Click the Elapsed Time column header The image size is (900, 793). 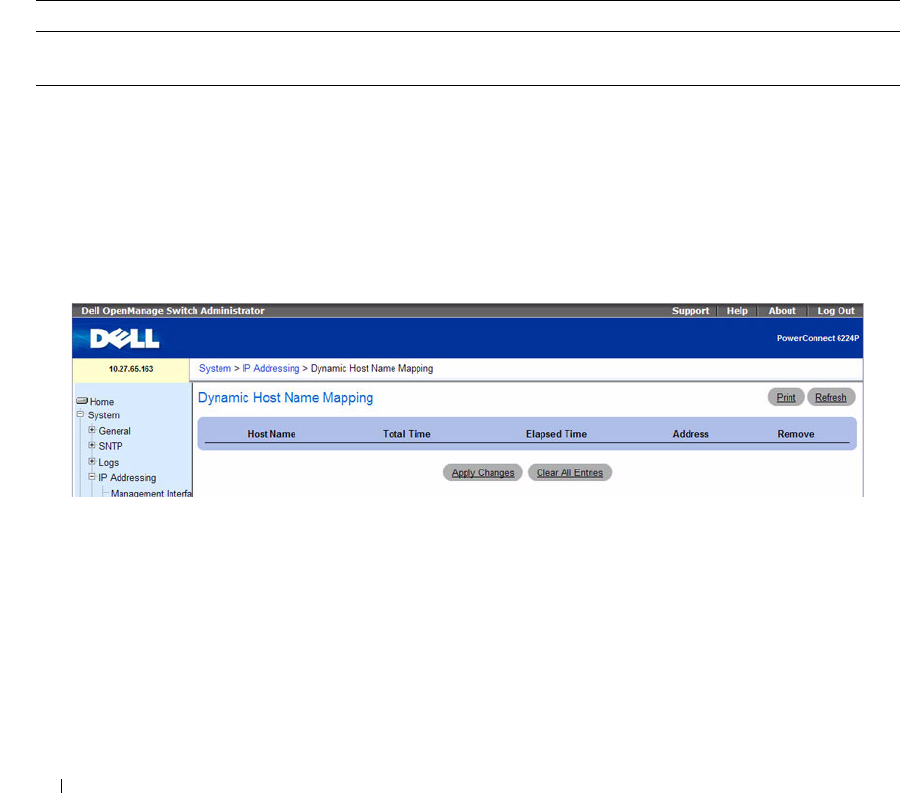pos(556,434)
